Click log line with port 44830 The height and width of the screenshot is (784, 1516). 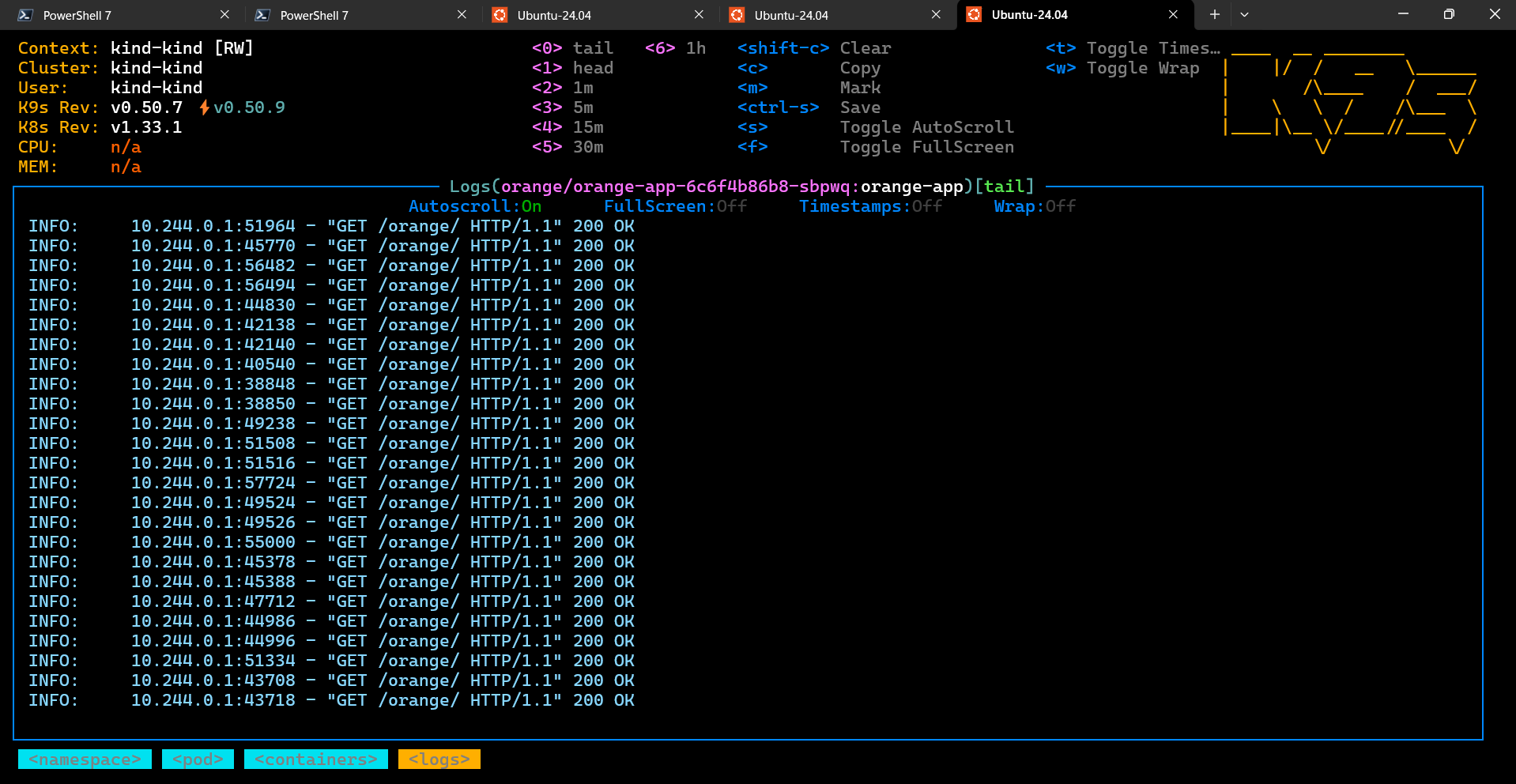(x=331, y=305)
